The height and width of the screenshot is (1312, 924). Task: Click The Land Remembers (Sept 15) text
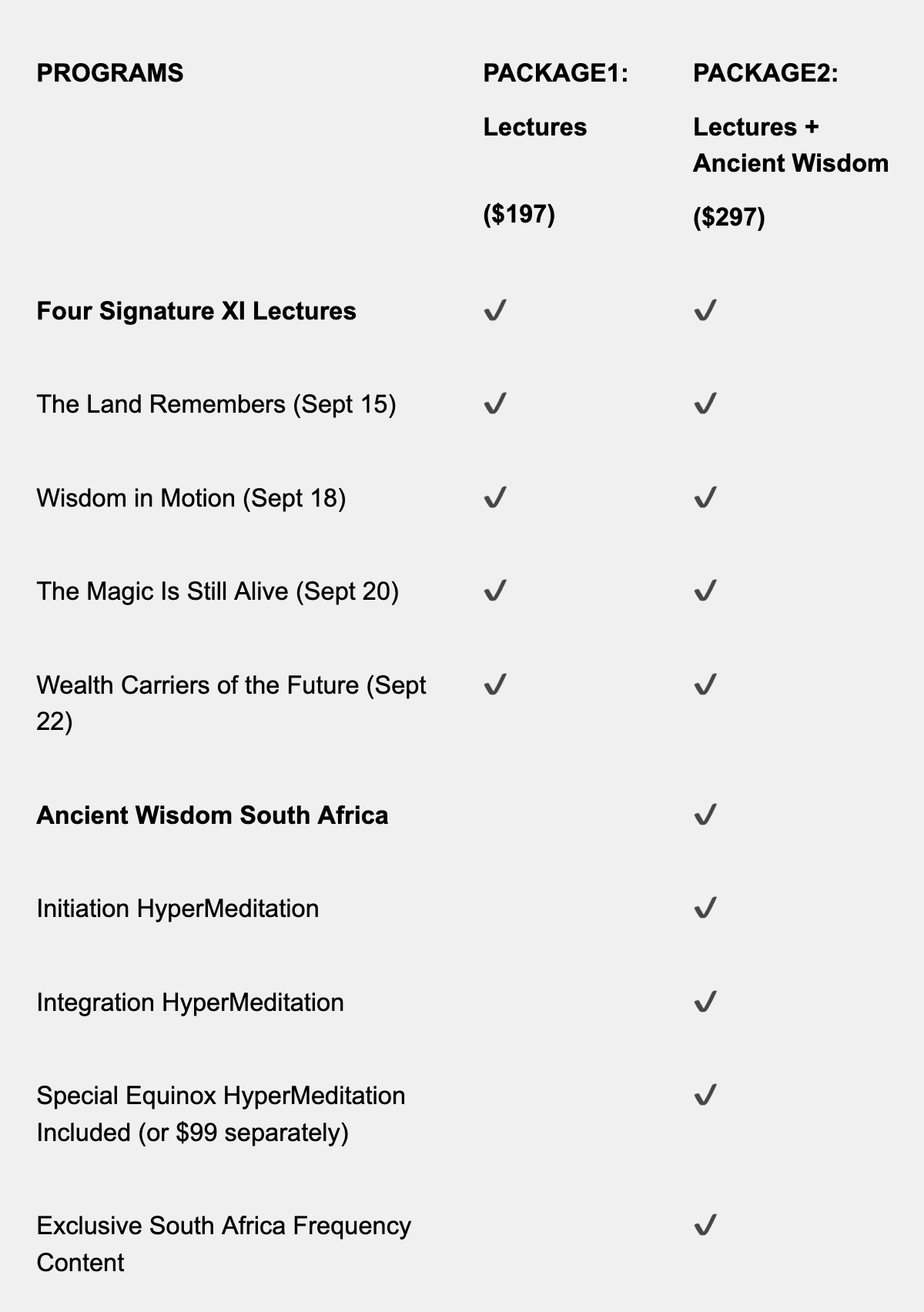(216, 404)
